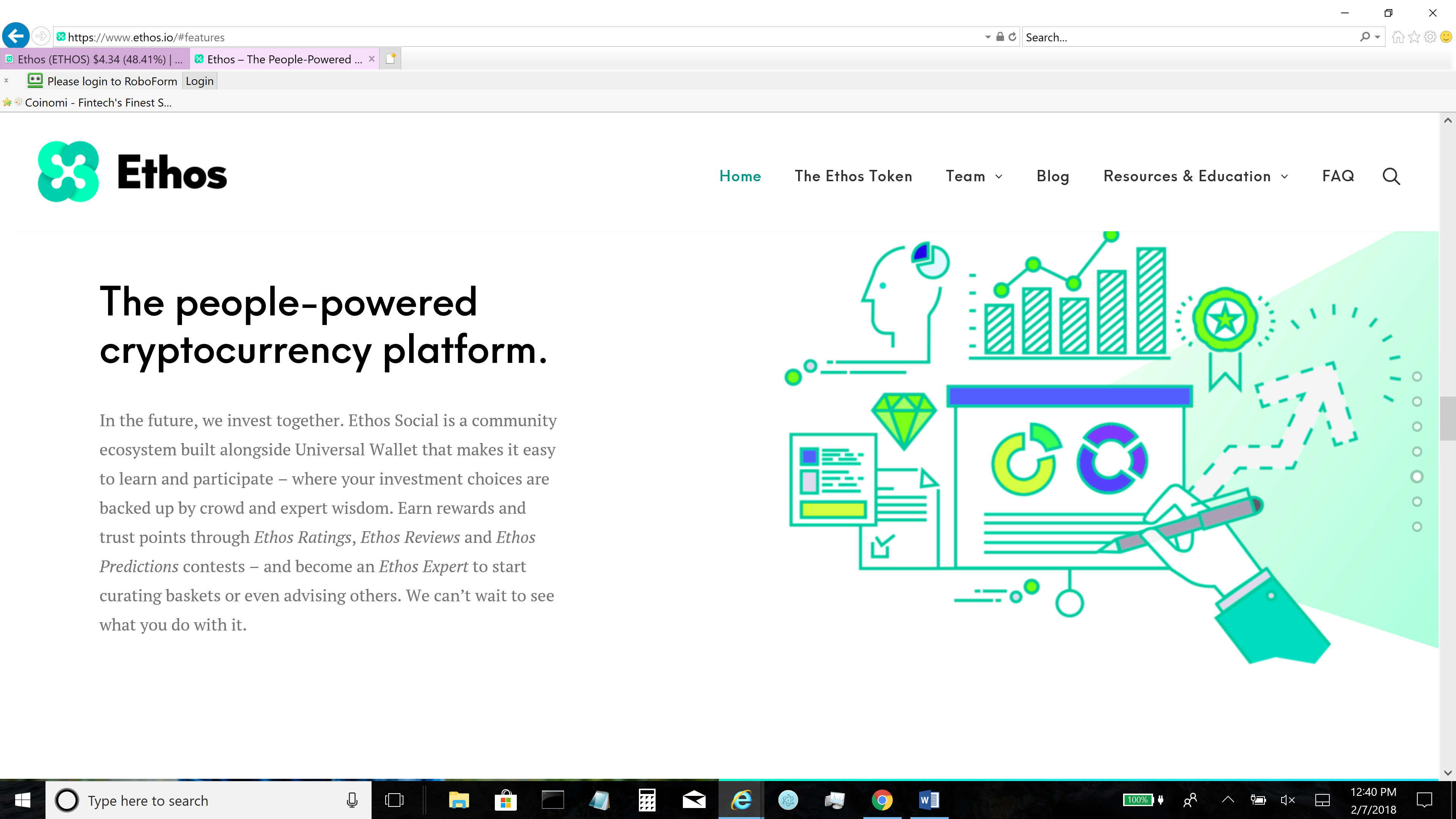Image resolution: width=1456 pixels, height=819 pixels.
Task: Select the fourth page indicator dot
Action: [1417, 451]
